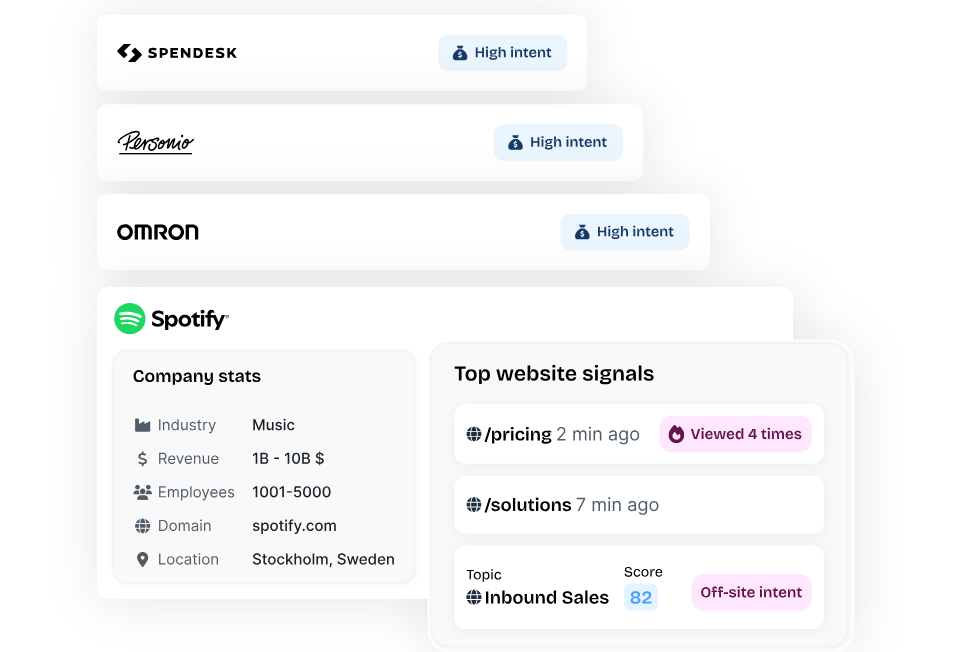The height and width of the screenshot is (652, 975).
Task: Click the people icon beside Employees
Action: click(142, 492)
